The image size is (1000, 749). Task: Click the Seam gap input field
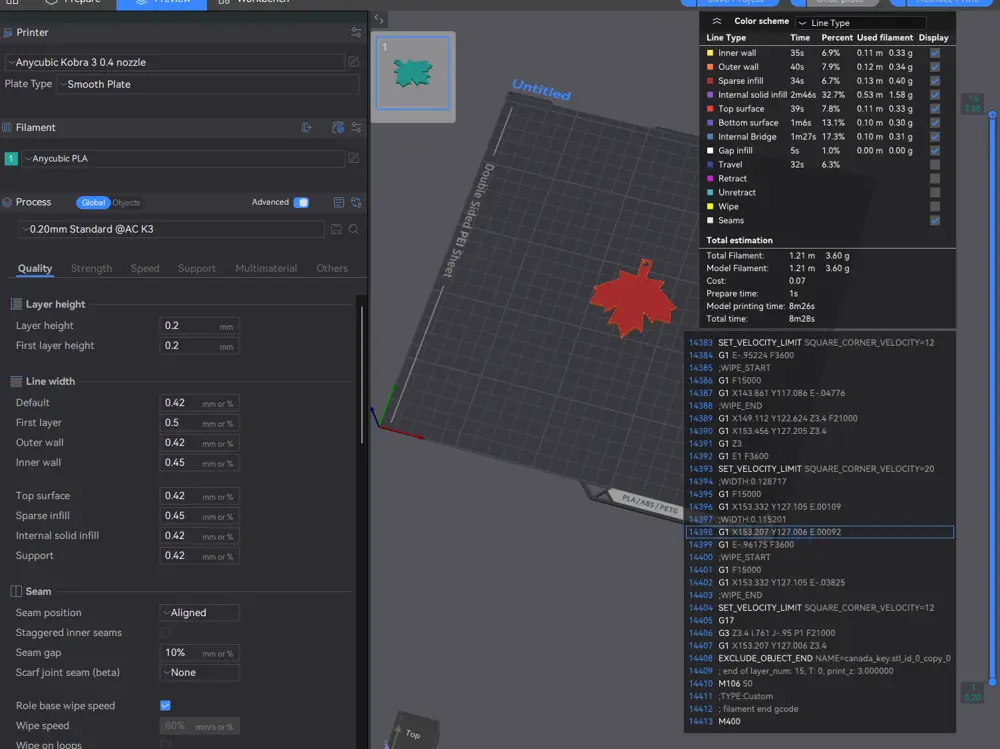pos(199,653)
